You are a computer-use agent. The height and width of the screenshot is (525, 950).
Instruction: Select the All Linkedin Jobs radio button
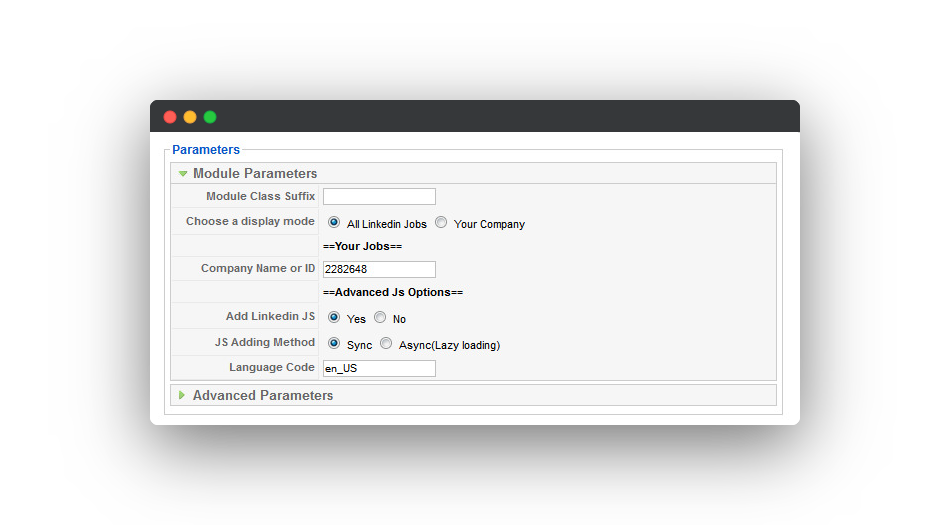coord(334,222)
